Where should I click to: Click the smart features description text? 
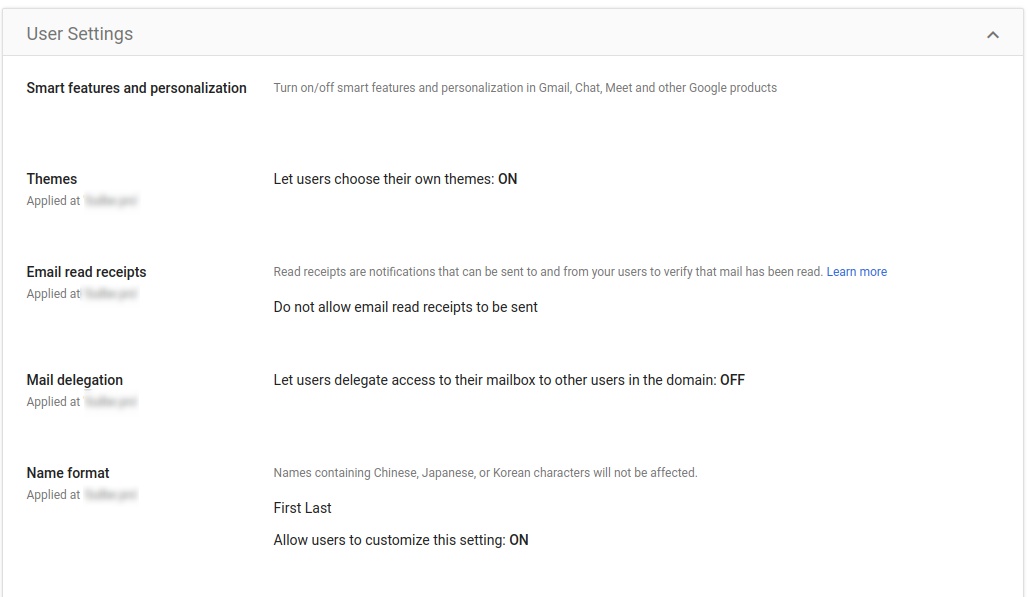coord(525,87)
